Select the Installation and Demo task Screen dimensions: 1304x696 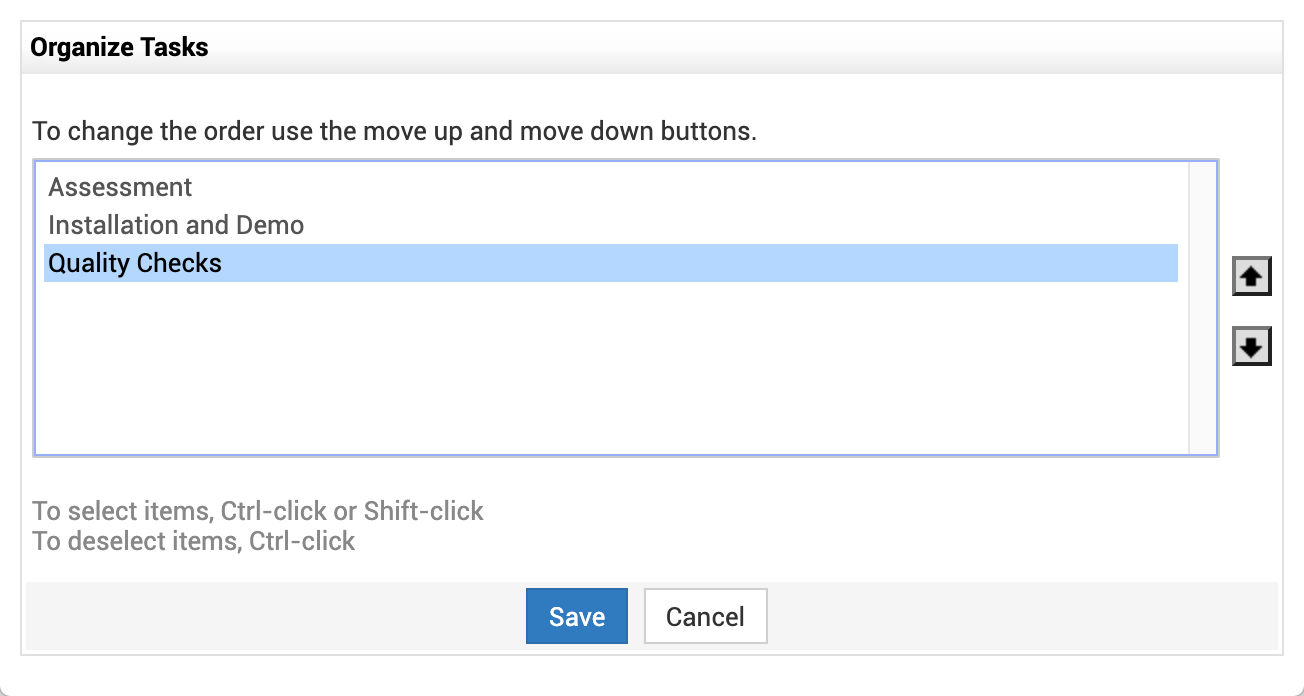point(176,225)
